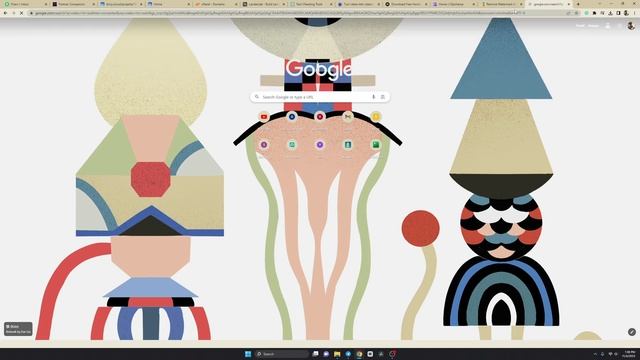Stop loading with the X button

[x=22, y=13]
